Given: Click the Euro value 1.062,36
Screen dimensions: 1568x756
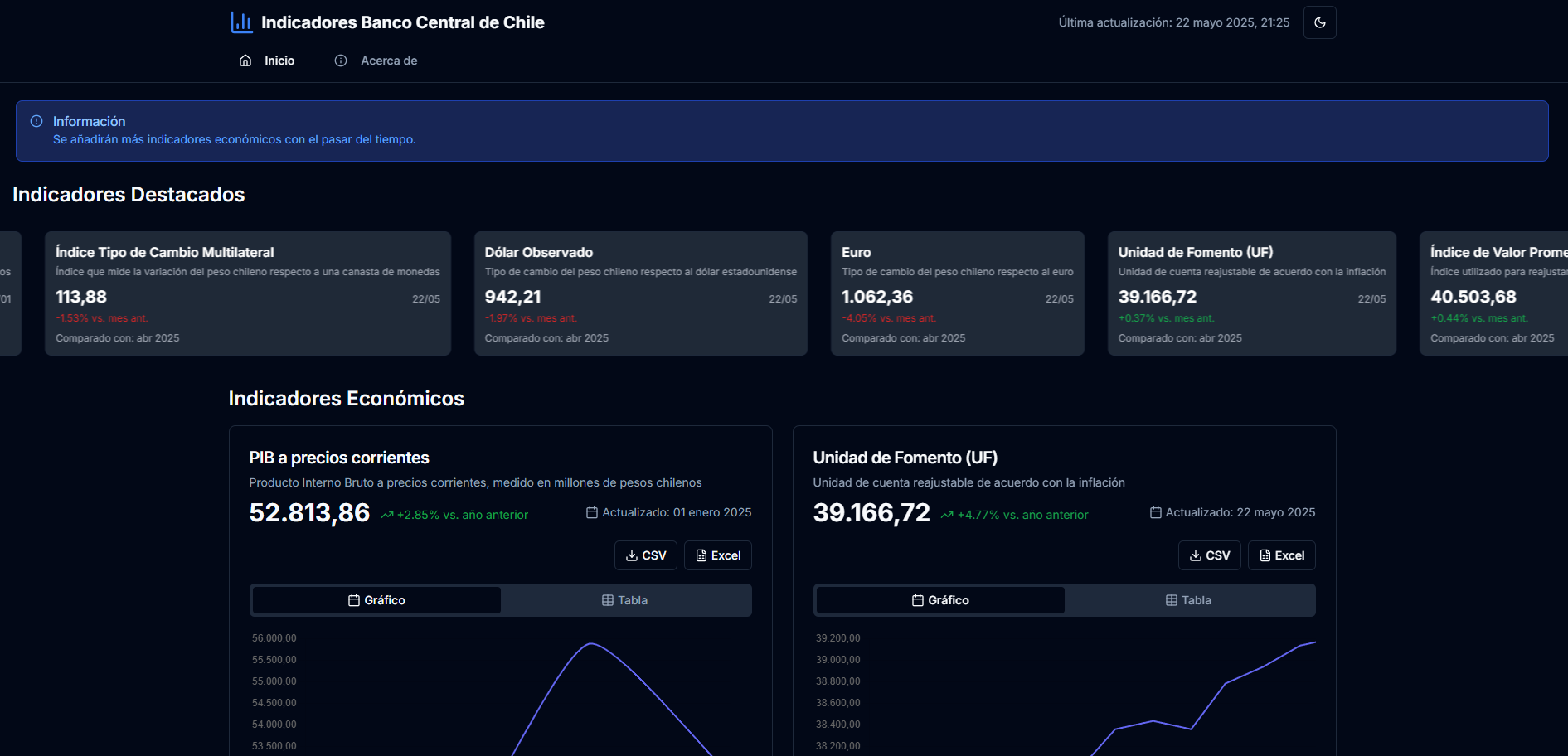Looking at the screenshot, I should 877,297.
